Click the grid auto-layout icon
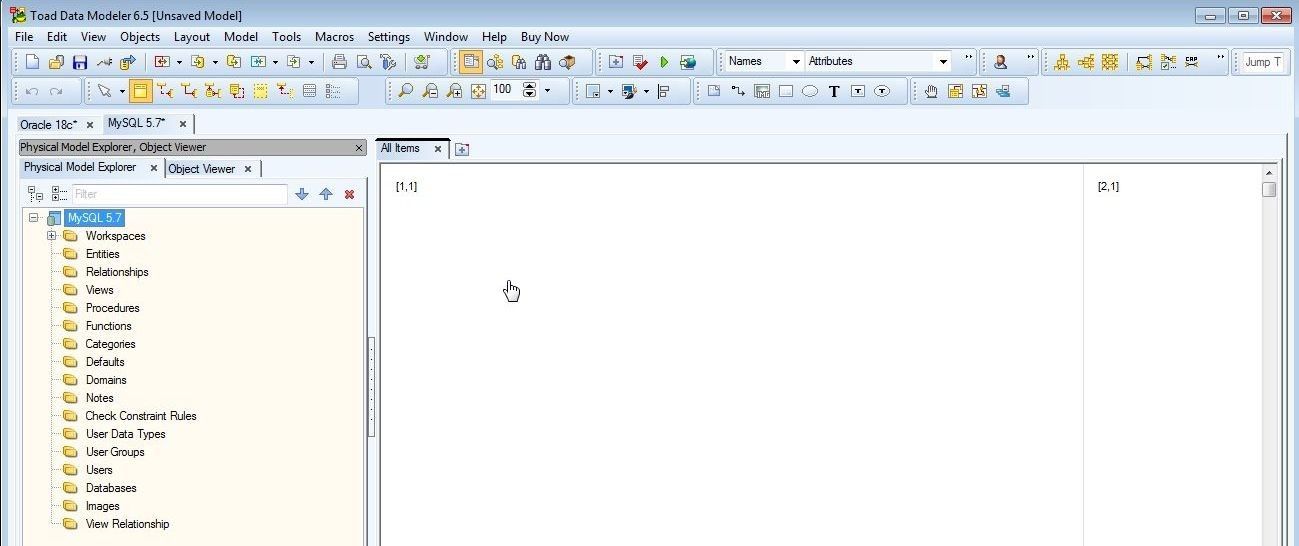The height and width of the screenshot is (546, 1299). [x=1110, y=62]
